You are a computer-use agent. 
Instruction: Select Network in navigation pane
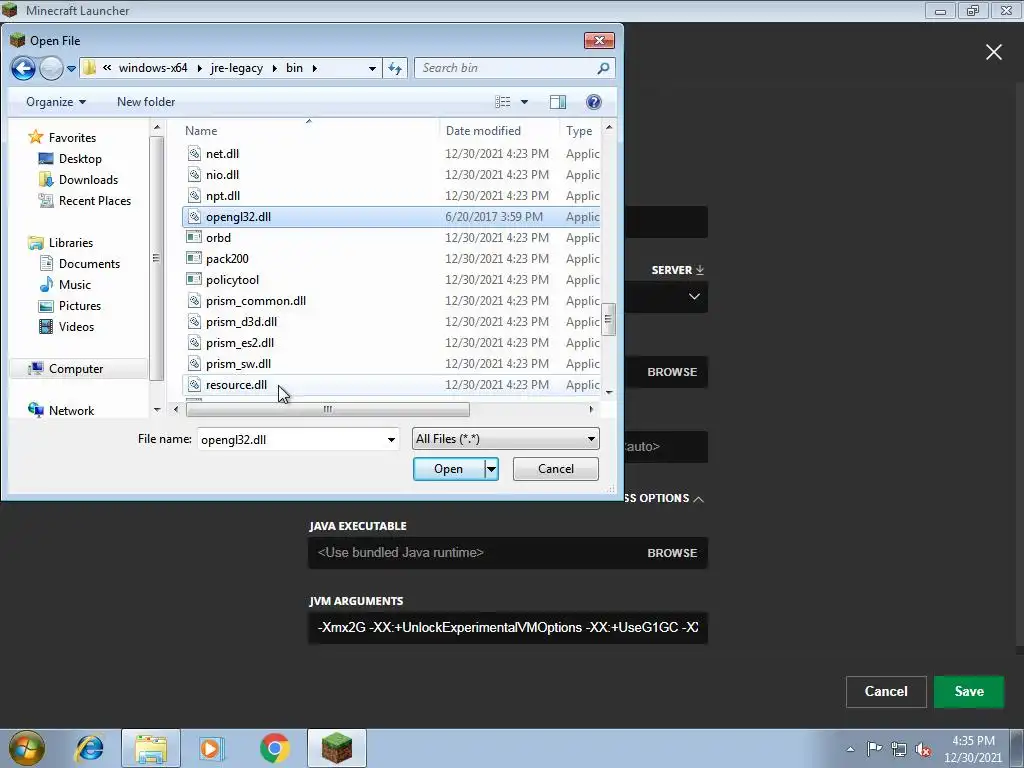pos(71,411)
